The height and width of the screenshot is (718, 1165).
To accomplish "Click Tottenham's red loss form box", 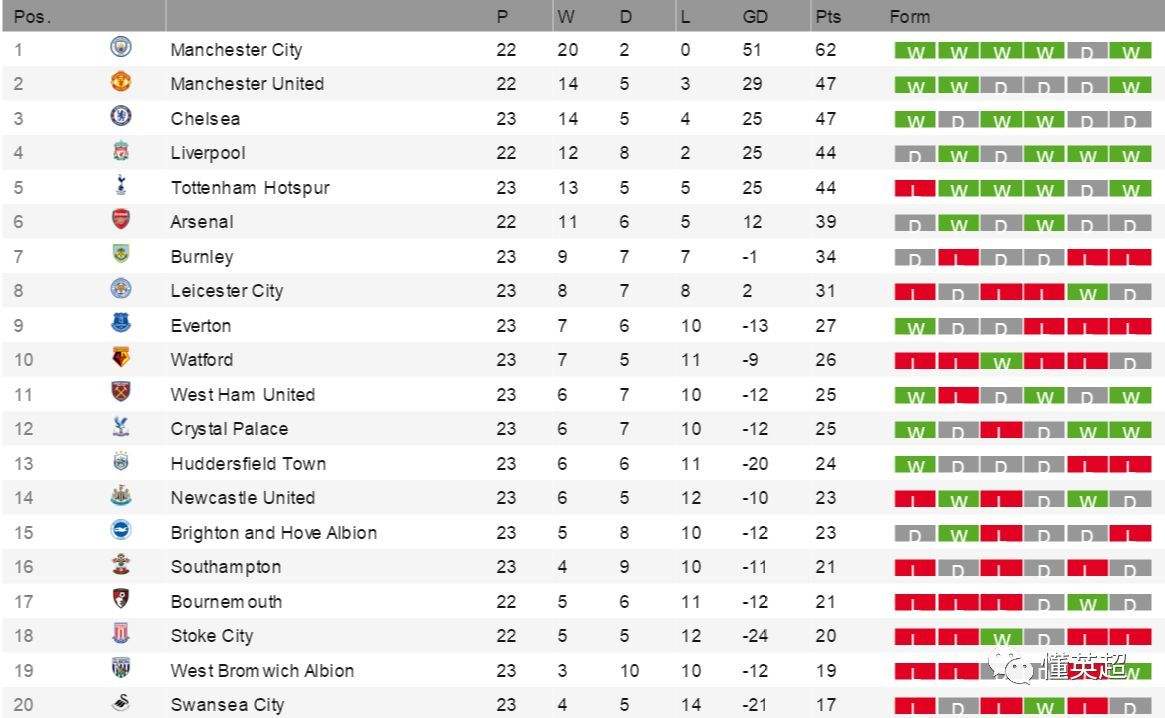I will [x=915, y=188].
